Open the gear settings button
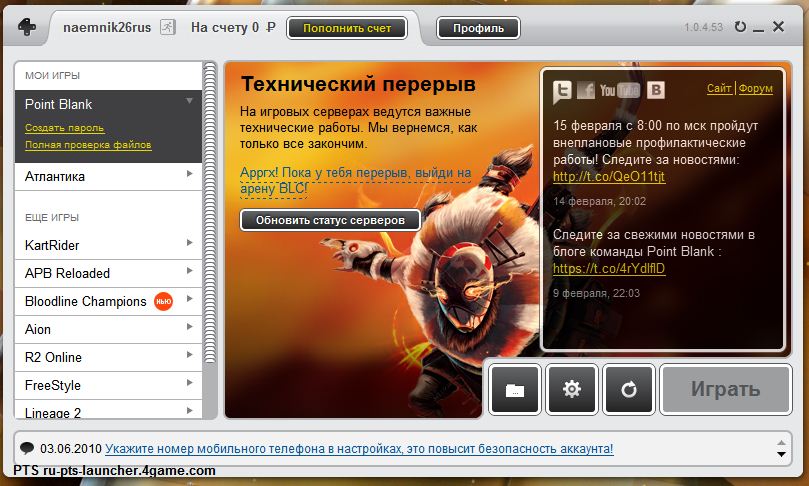The height and width of the screenshot is (486, 809). point(572,390)
